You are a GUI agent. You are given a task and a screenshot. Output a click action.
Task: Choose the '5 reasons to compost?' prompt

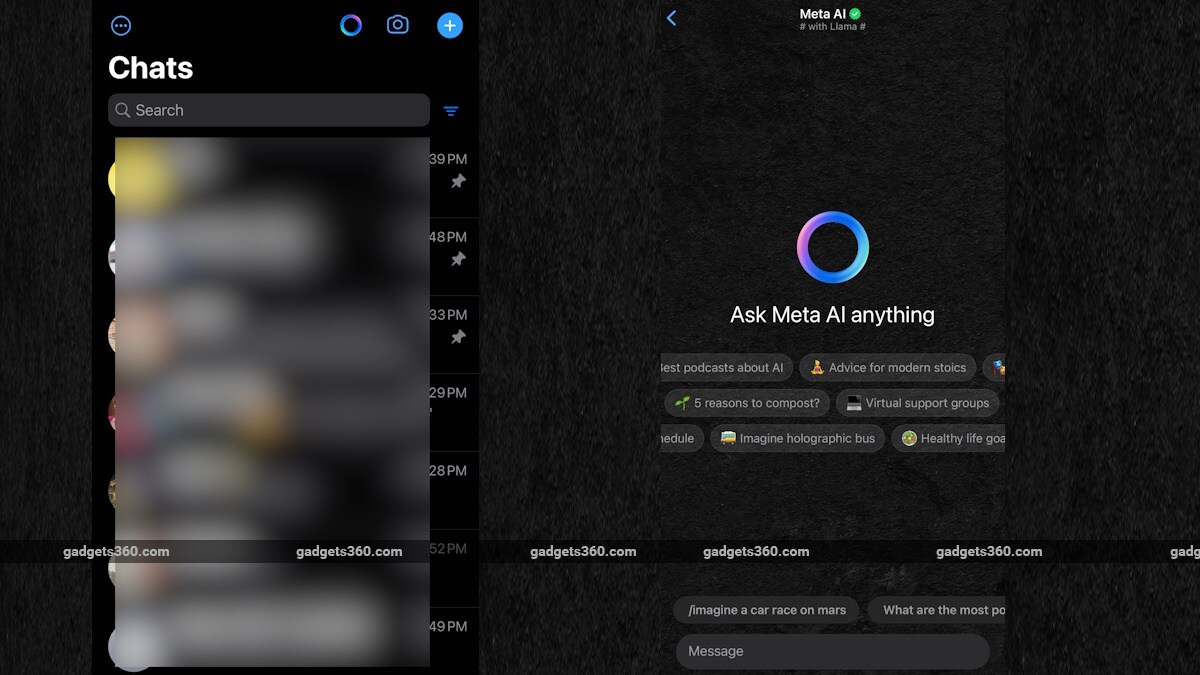click(x=746, y=403)
